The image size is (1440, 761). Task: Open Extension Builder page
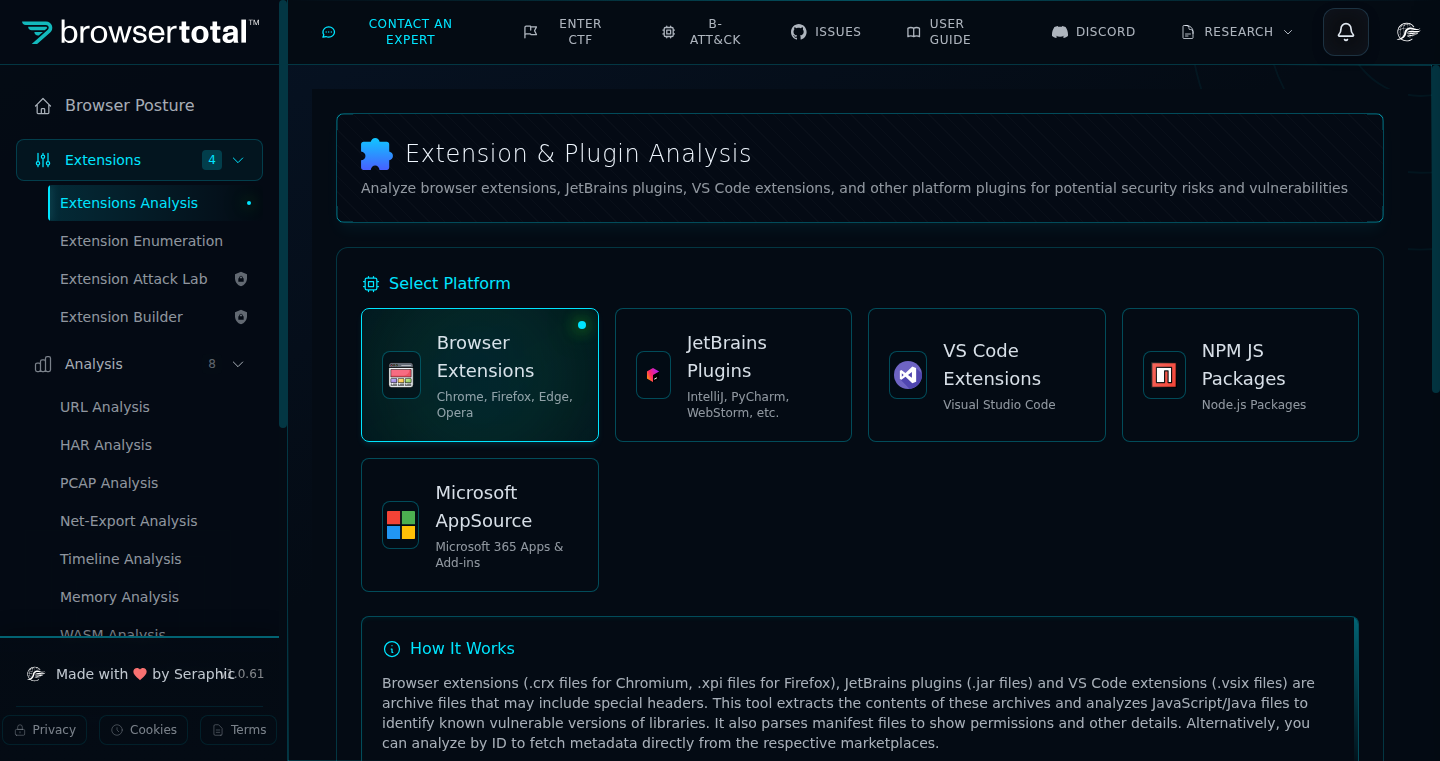tap(155, 317)
